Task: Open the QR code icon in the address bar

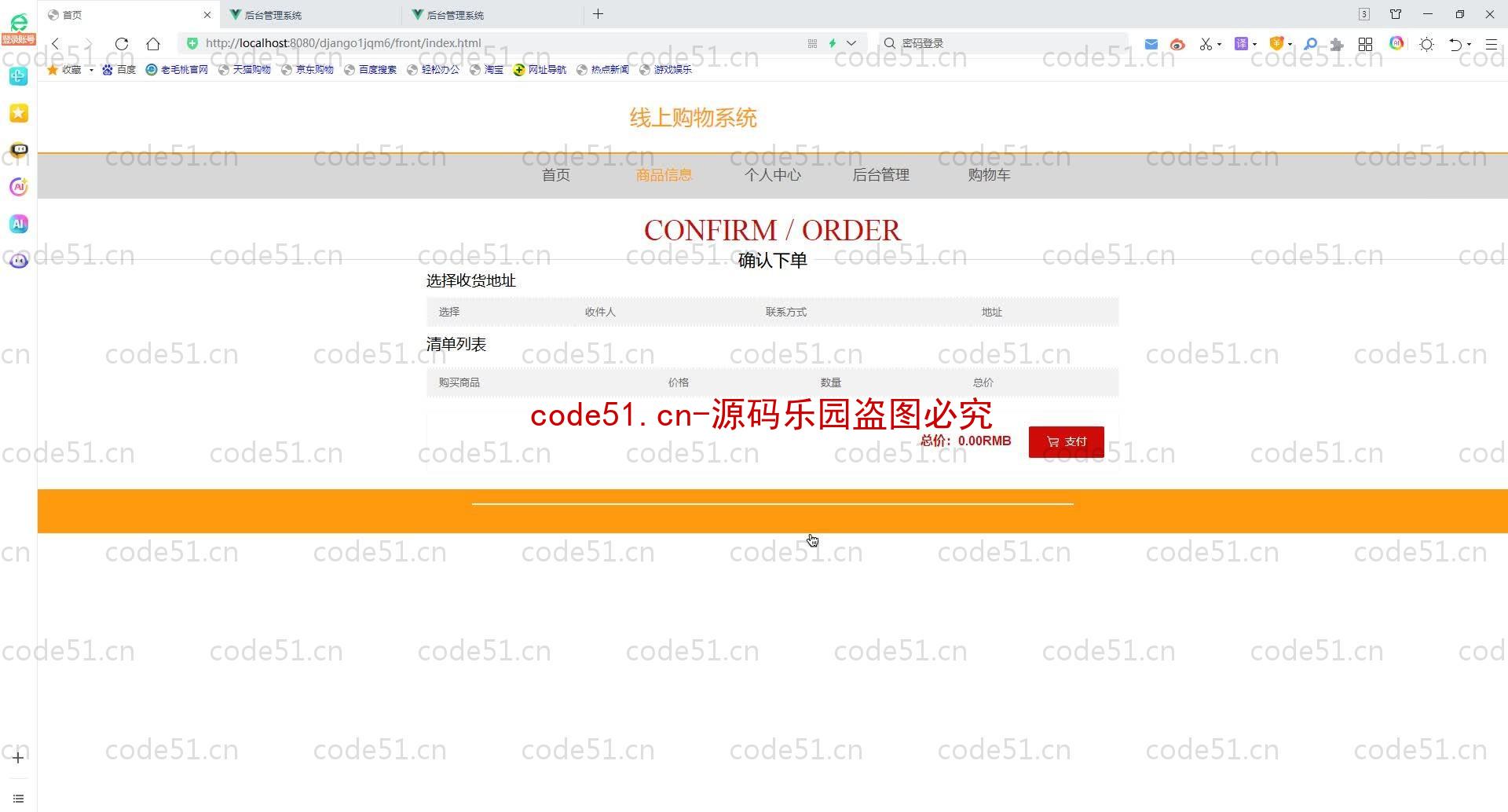Action: [812, 43]
